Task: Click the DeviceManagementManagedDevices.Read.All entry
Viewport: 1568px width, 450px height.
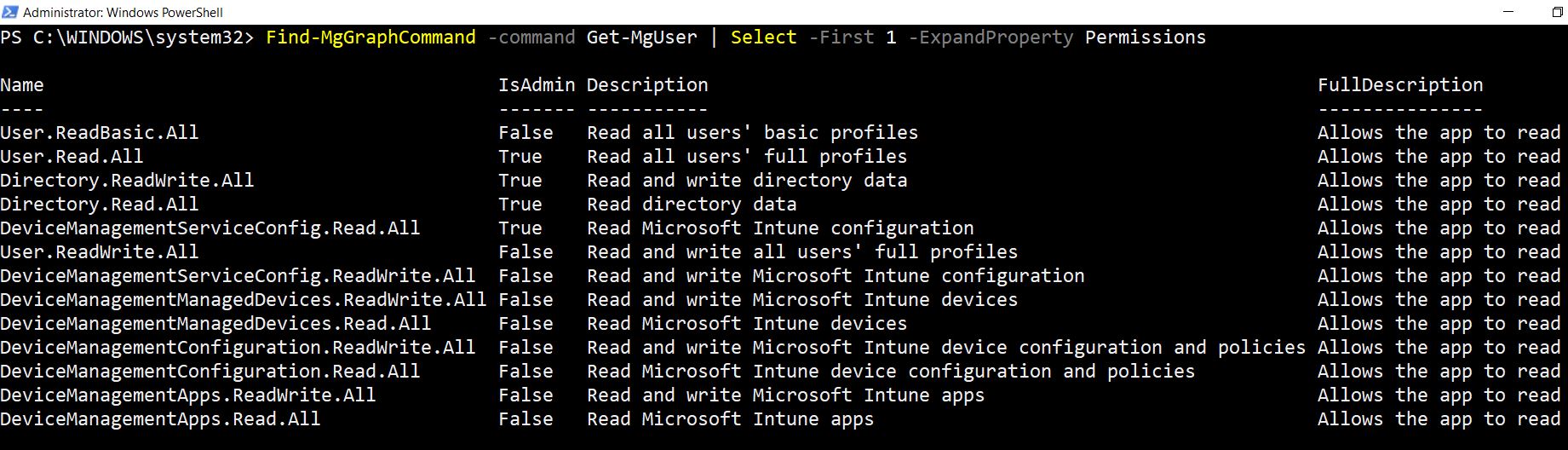Action: [215, 324]
